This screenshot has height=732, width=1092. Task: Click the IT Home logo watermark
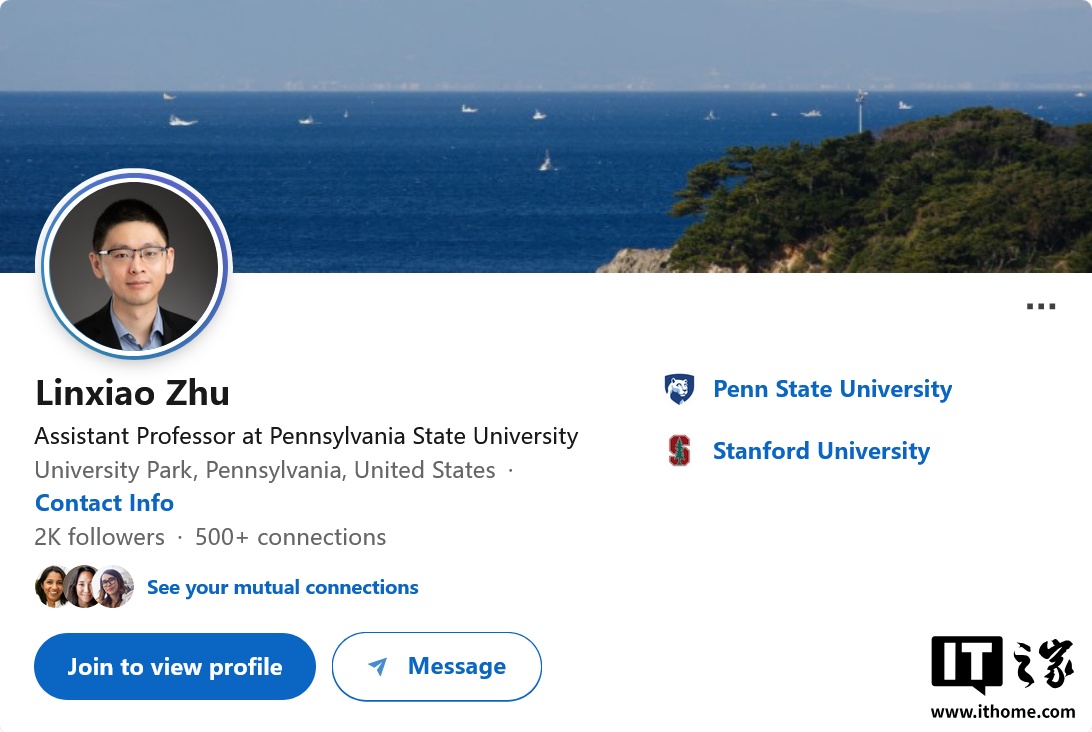(x=1002, y=664)
